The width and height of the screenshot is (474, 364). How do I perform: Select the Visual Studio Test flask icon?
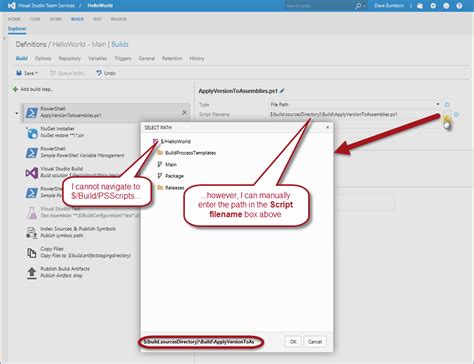tap(32, 213)
